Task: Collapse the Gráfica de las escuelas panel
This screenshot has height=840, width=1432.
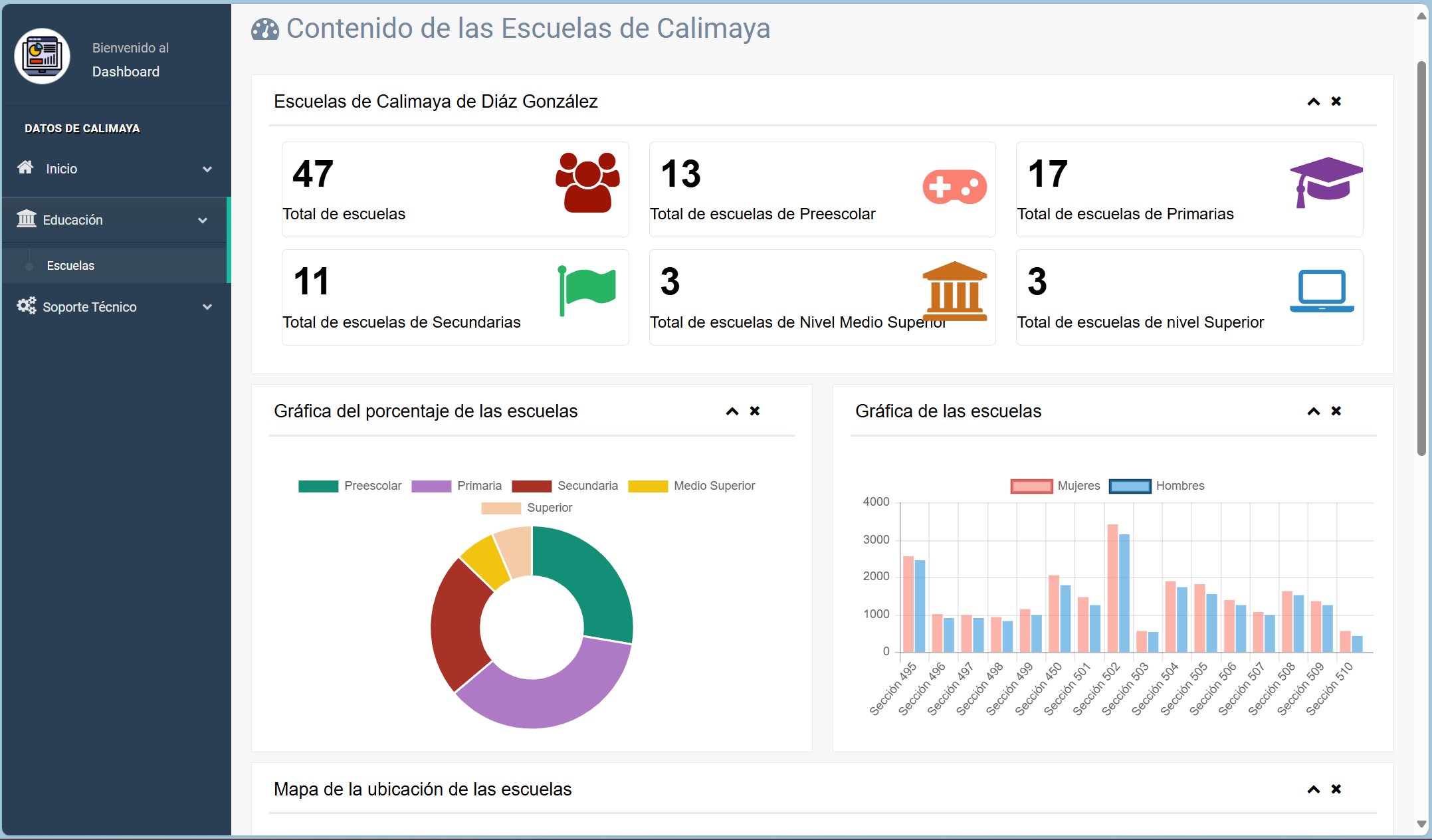Action: [1314, 411]
